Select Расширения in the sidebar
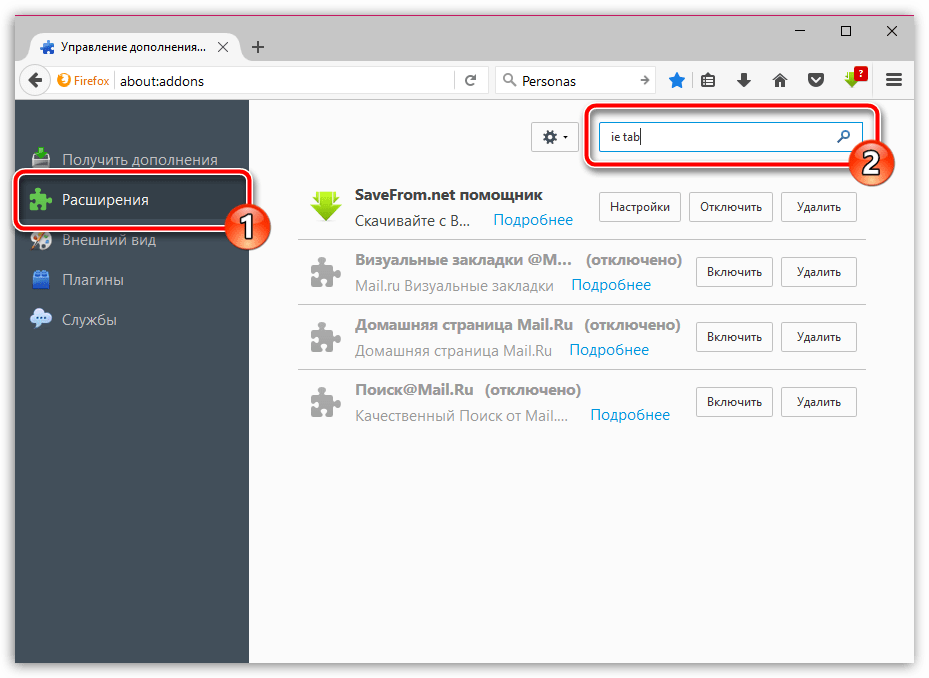This screenshot has width=929, height=678. tap(132, 200)
